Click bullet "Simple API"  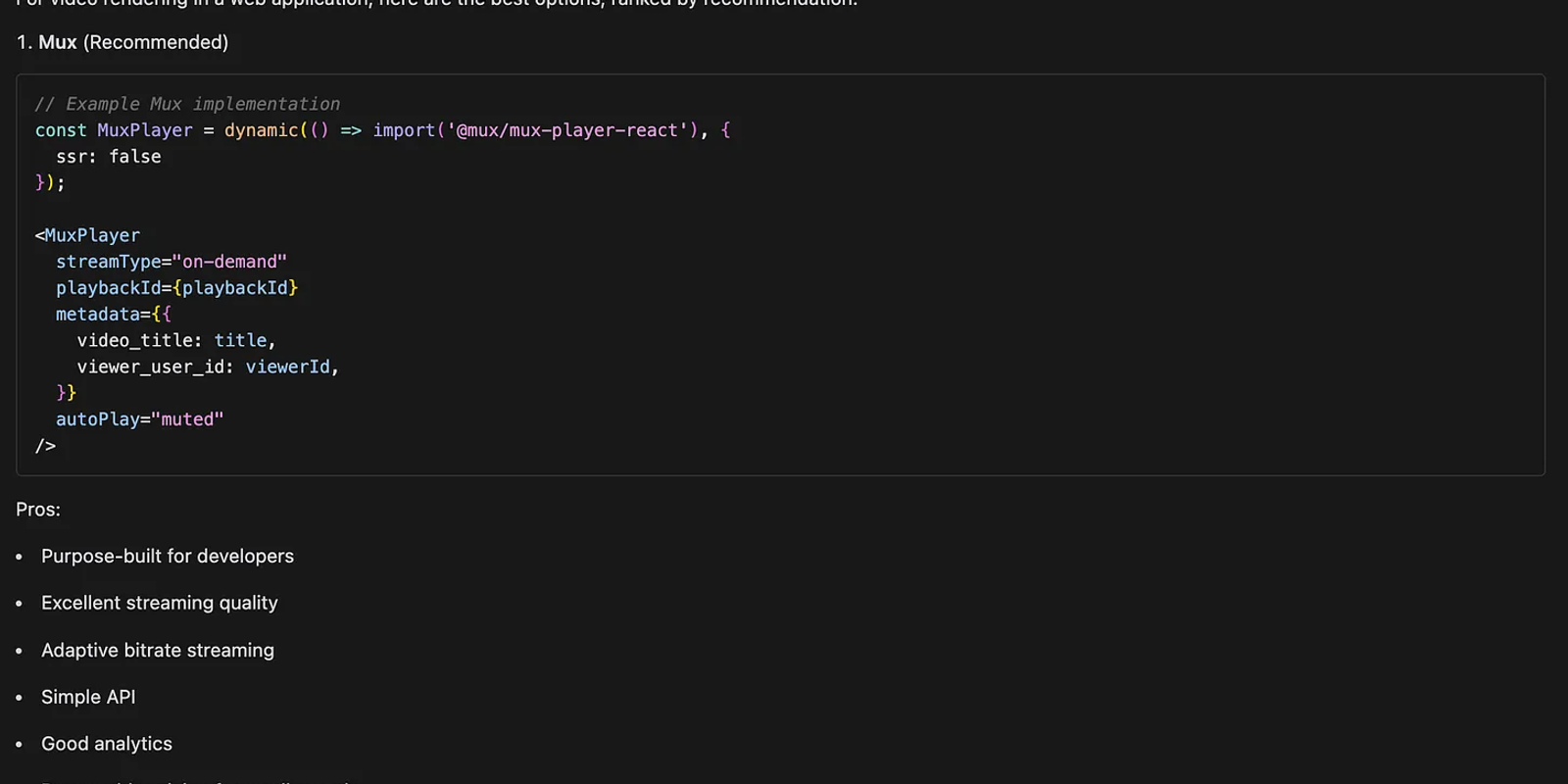(88, 697)
